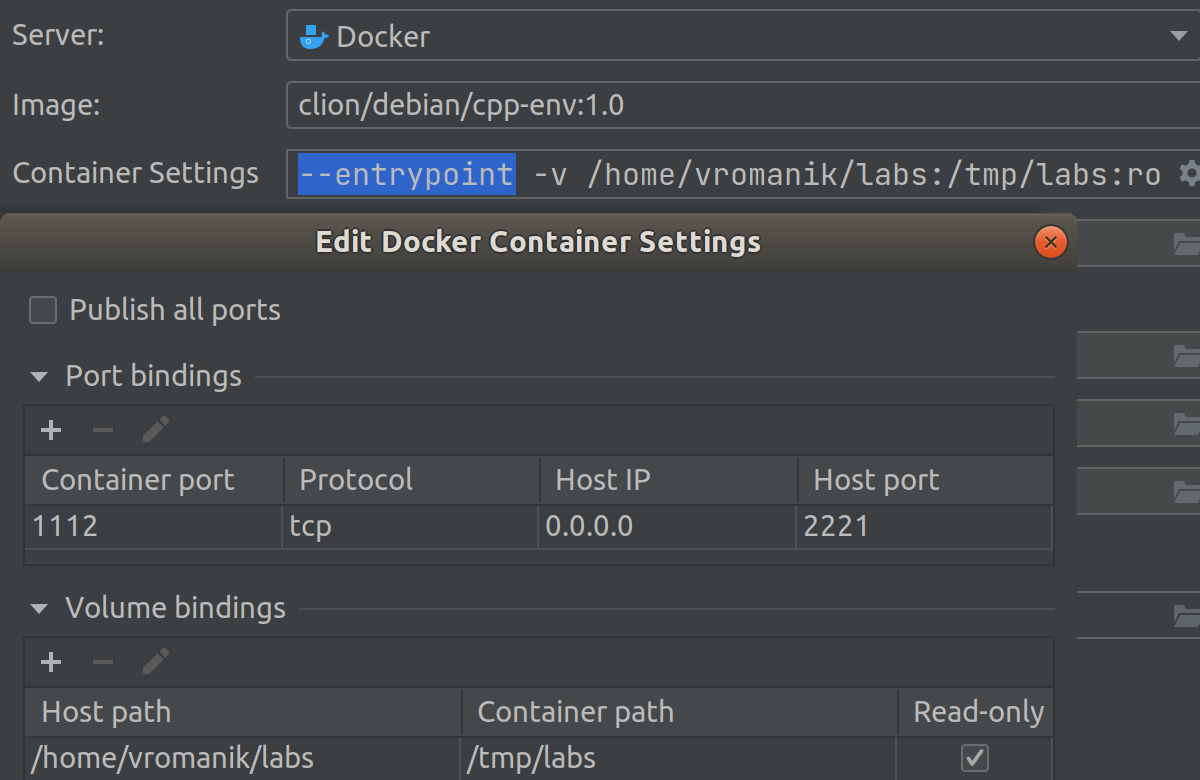Image resolution: width=1200 pixels, height=780 pixels.
Task: Click the Host port column header
Action: coord(926,480)
